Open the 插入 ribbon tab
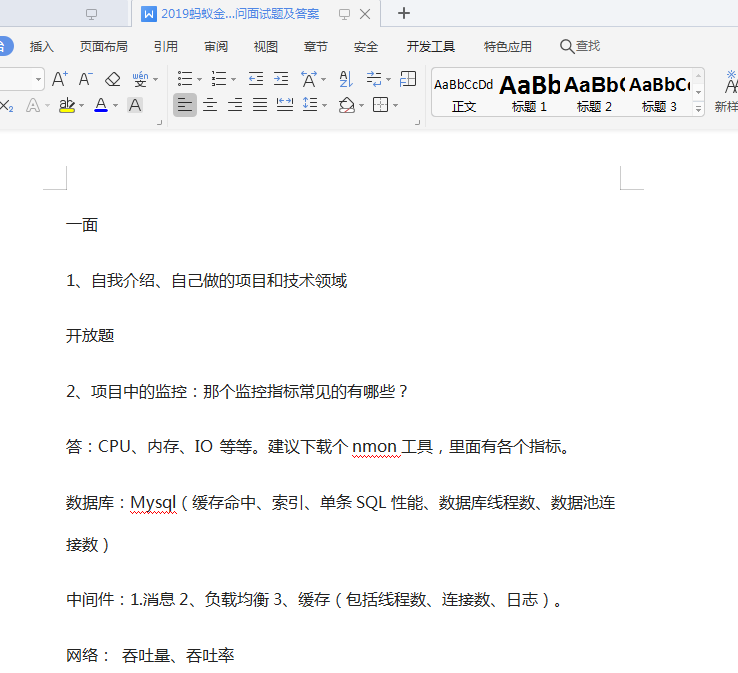 click(x=41, y=47)
